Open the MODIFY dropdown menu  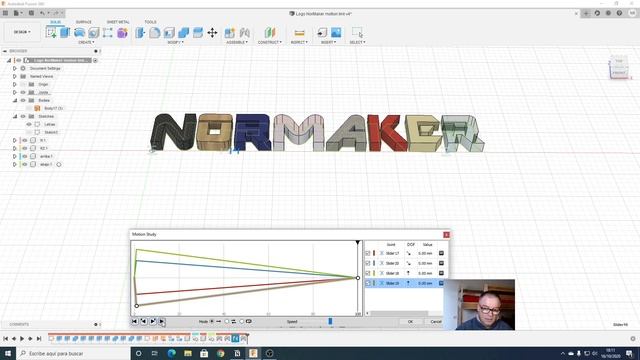(x=176, y=42)
